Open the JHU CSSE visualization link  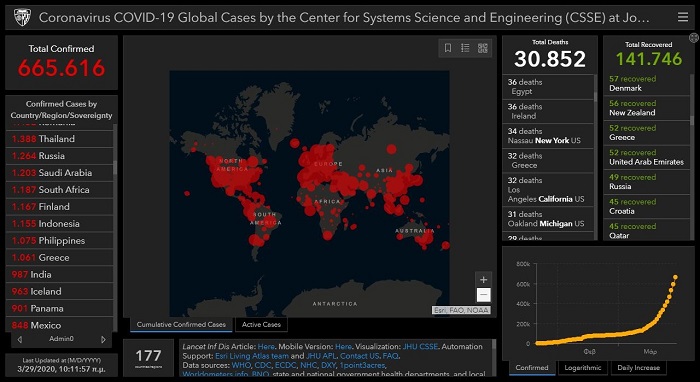coord(420,347)
